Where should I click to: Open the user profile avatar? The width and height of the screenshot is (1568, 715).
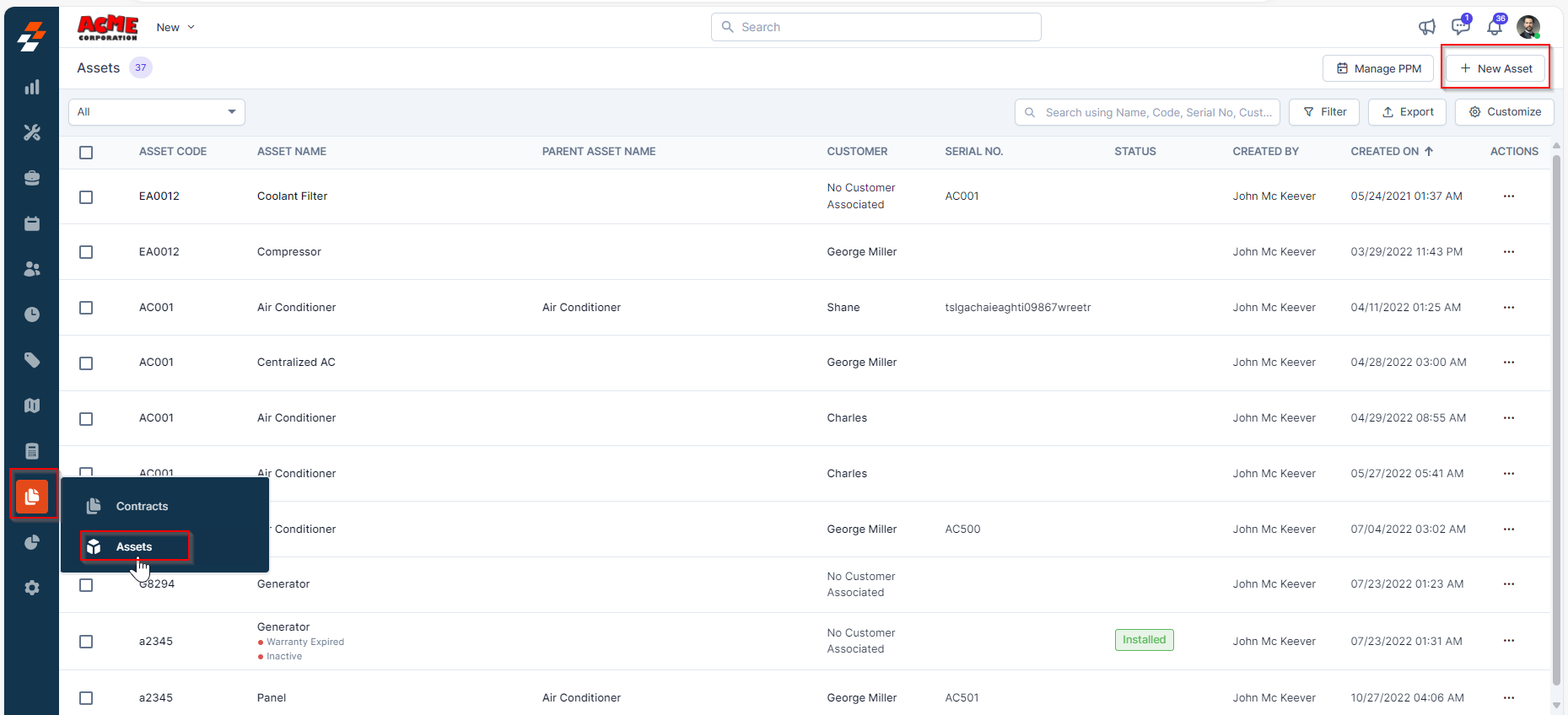coord(1528,27)
